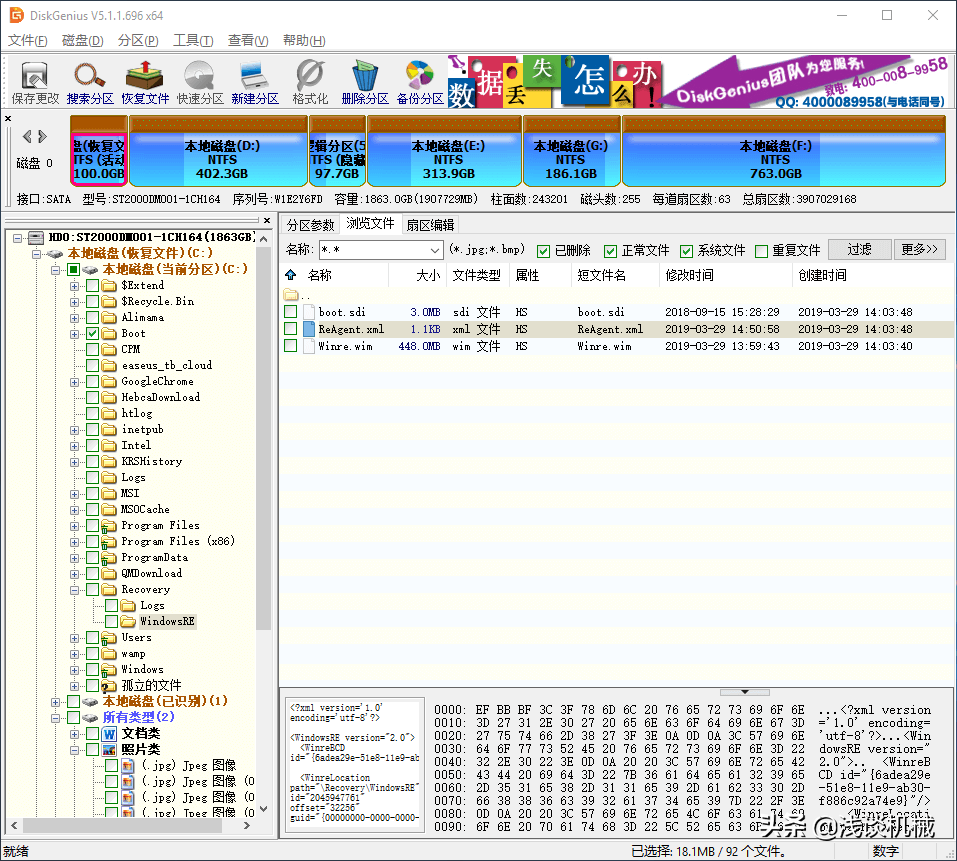
Task: Sort files by 文件类型 column header
Action: point(476,276)
